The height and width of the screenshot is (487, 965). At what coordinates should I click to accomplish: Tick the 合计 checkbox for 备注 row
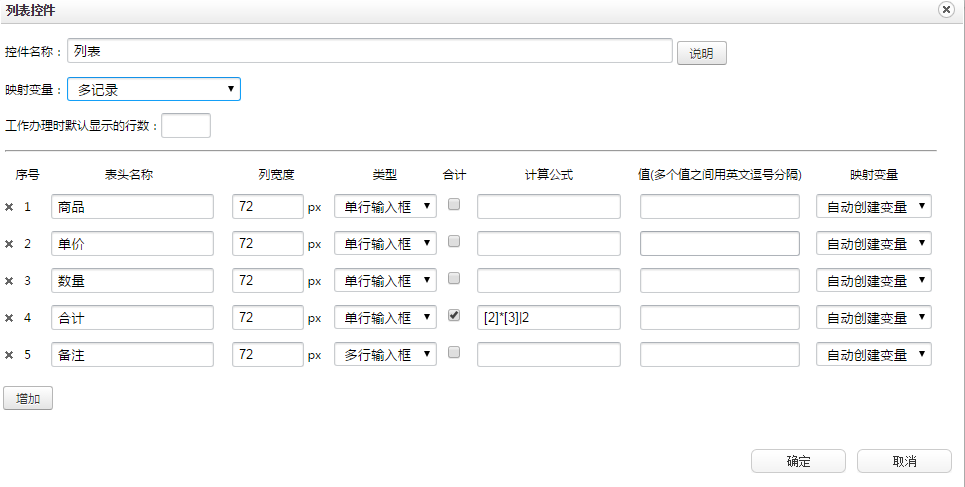coord(454,352)
